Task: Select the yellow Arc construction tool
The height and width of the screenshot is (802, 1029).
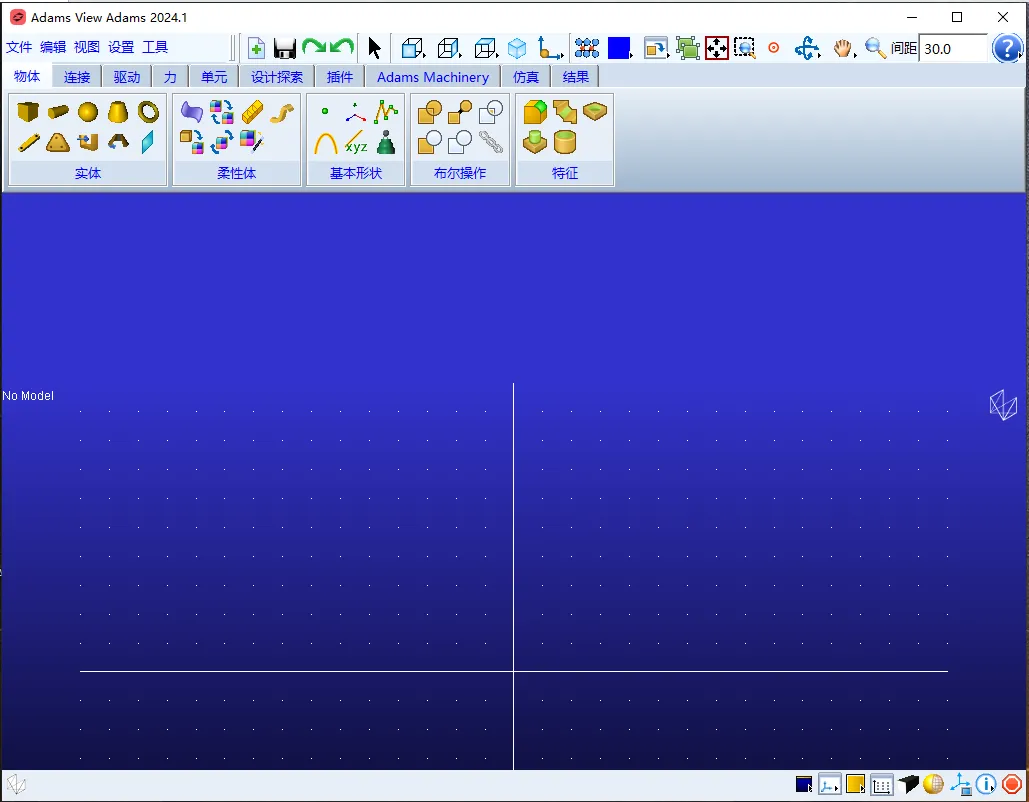Action: tap(326, 142)
